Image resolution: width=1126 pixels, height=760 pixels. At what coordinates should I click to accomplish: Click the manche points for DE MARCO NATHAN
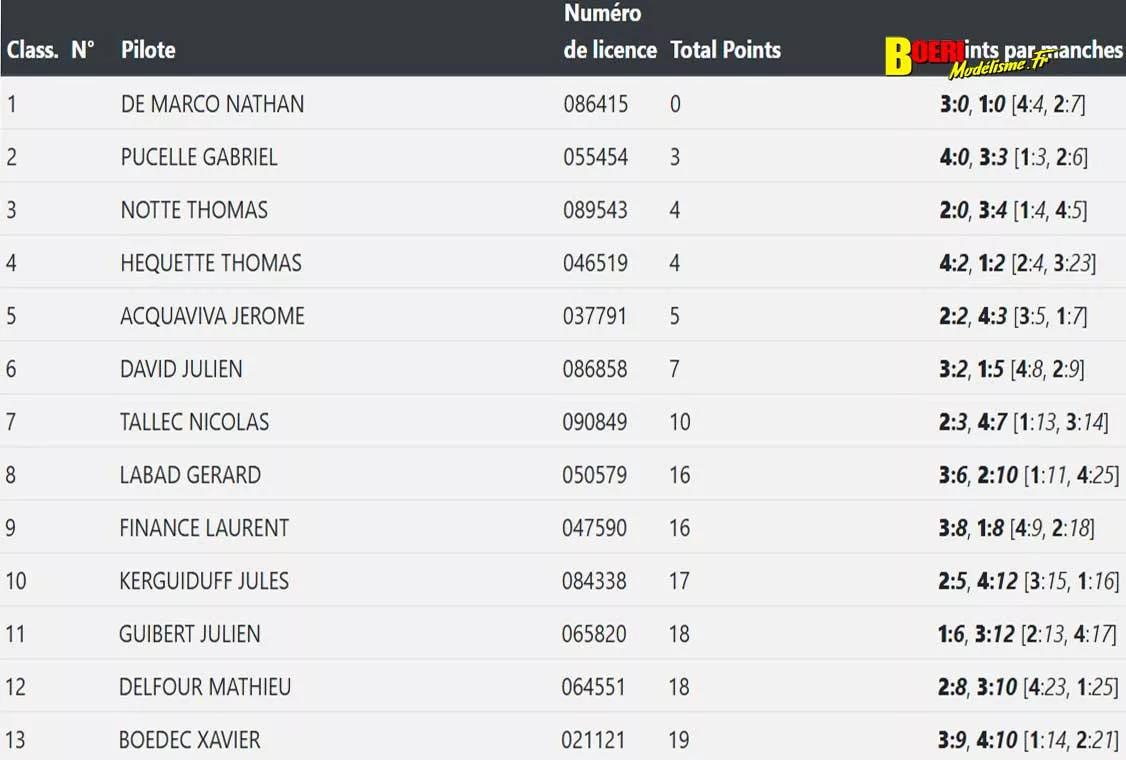point(1012,104)
